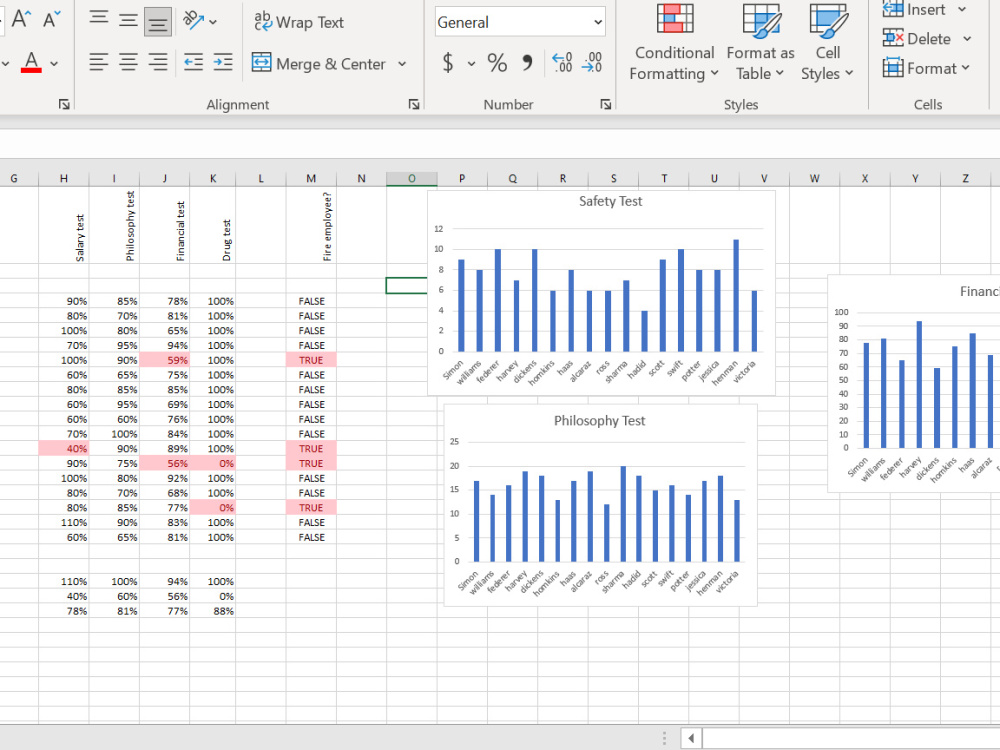This screenshot has width=1000, height=750.
Task: Open the Format as Table gallery
Action: click(760, 42)
